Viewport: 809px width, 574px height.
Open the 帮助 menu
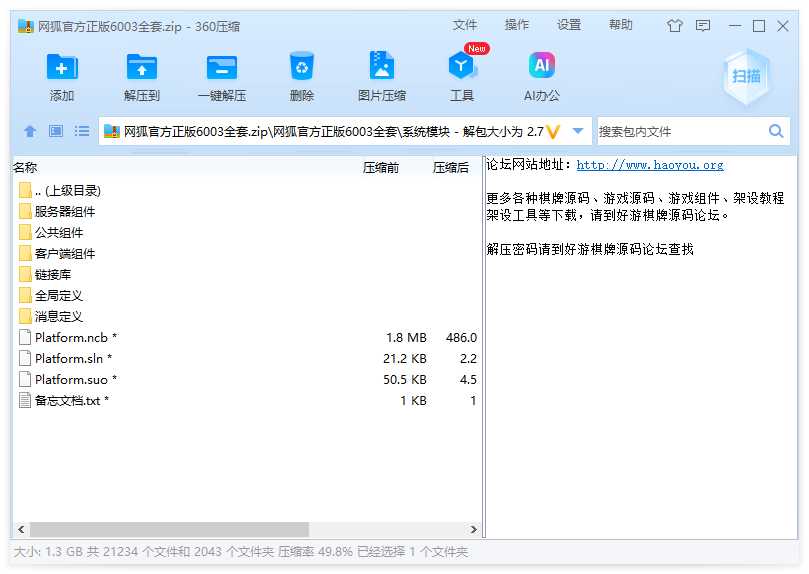tap(620, 25)
